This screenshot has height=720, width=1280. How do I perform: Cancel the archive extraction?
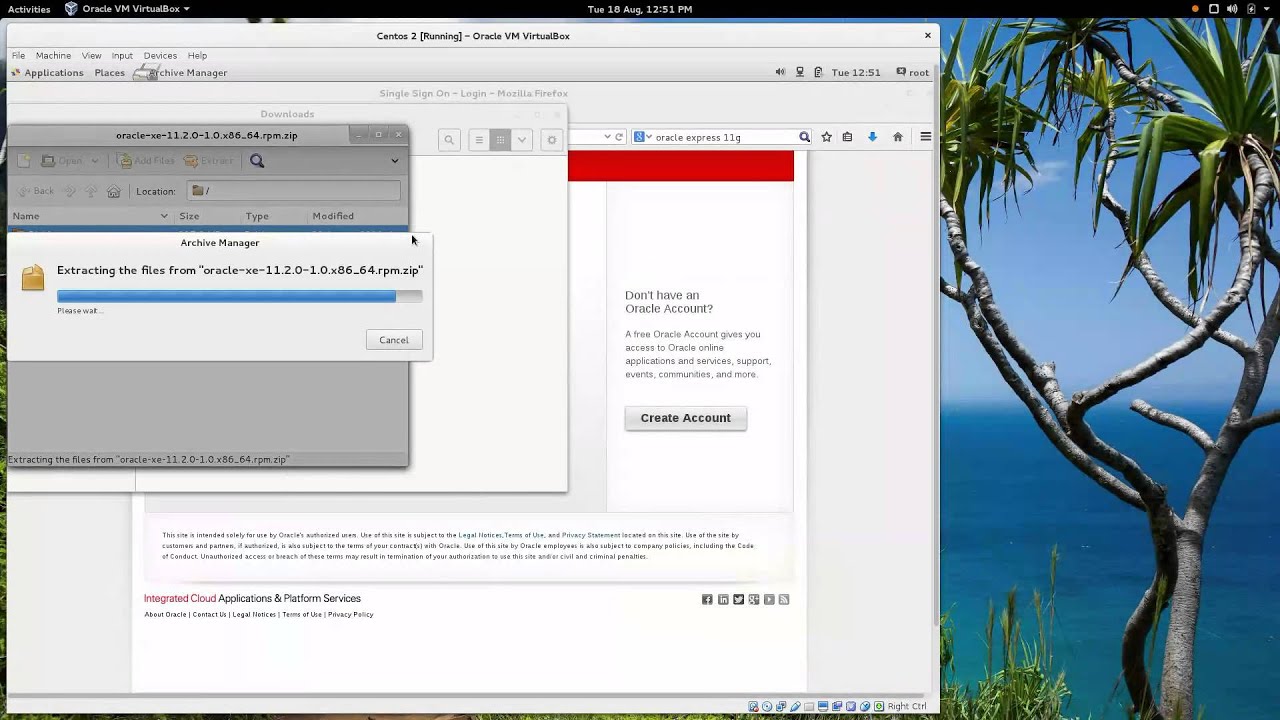394,340
